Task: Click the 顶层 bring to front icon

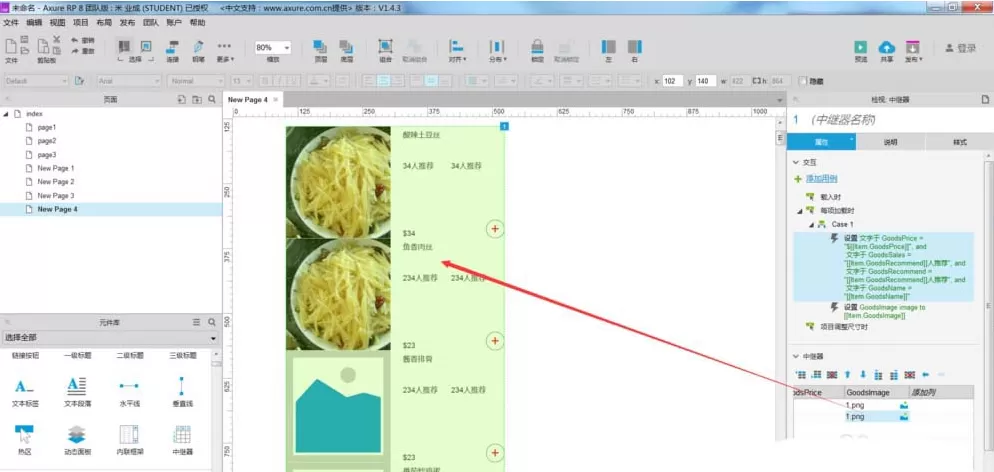Action: point(321,47)
